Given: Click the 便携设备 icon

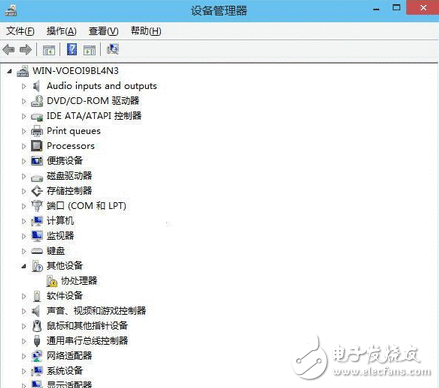Looking at the screenshot, I should point(37,161).
